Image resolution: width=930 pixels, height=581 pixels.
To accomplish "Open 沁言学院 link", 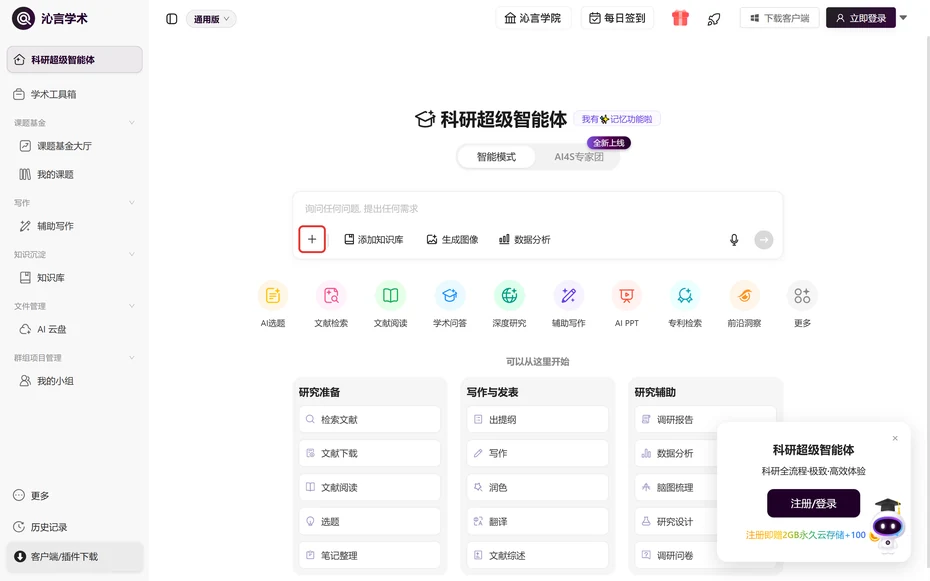I will (533, 18).
